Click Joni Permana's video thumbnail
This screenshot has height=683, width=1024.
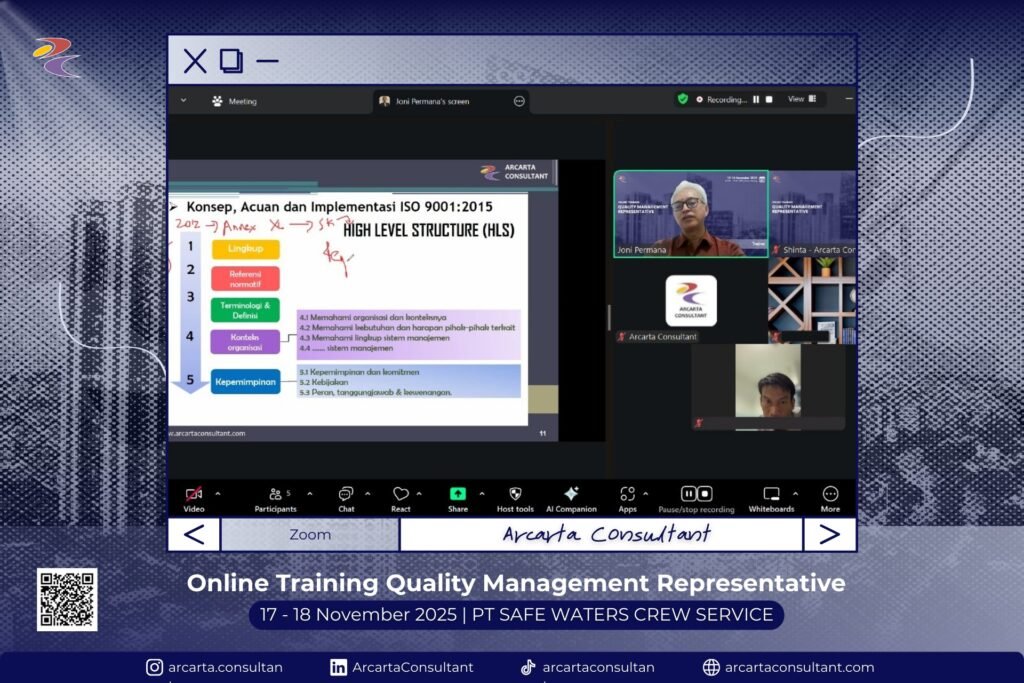click(690, 213)
